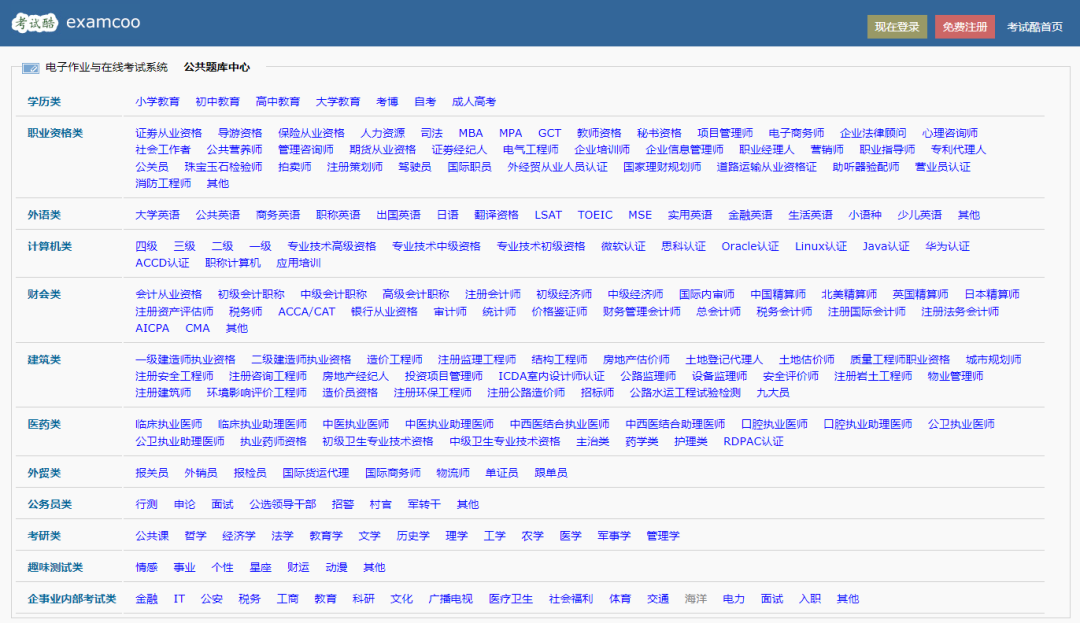Select 九大员 link
The height and width of the screenshot is (623, 1080).
773,392
